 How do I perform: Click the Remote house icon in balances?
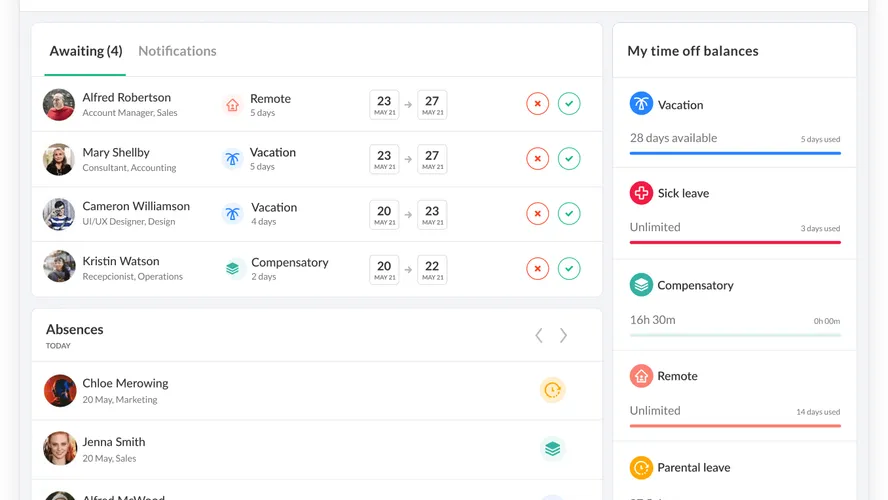641,376
